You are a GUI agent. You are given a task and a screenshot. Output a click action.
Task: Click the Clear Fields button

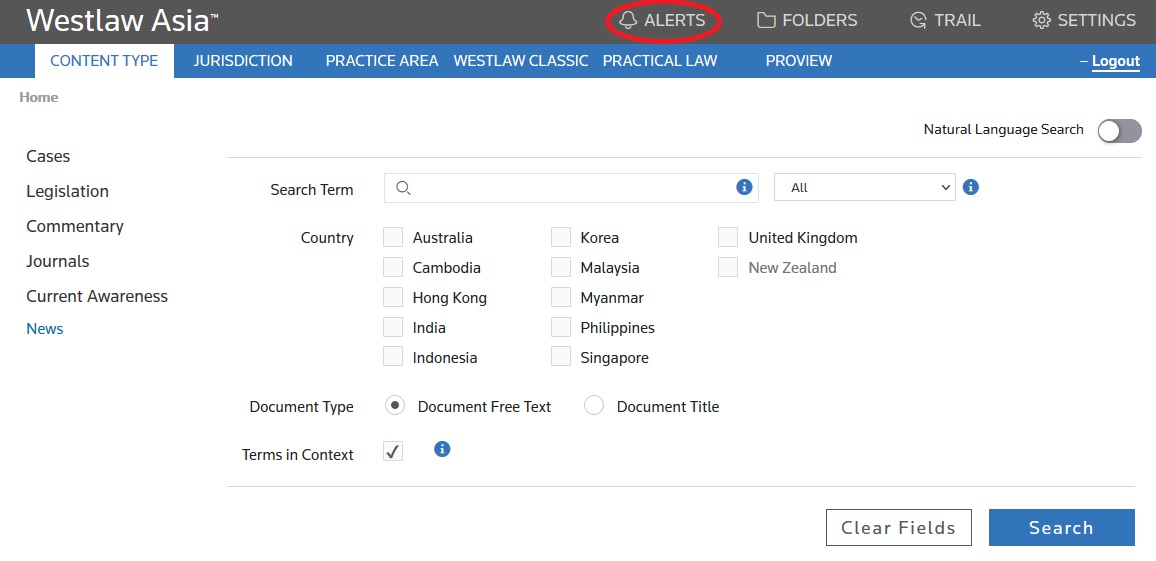point(899,527)
